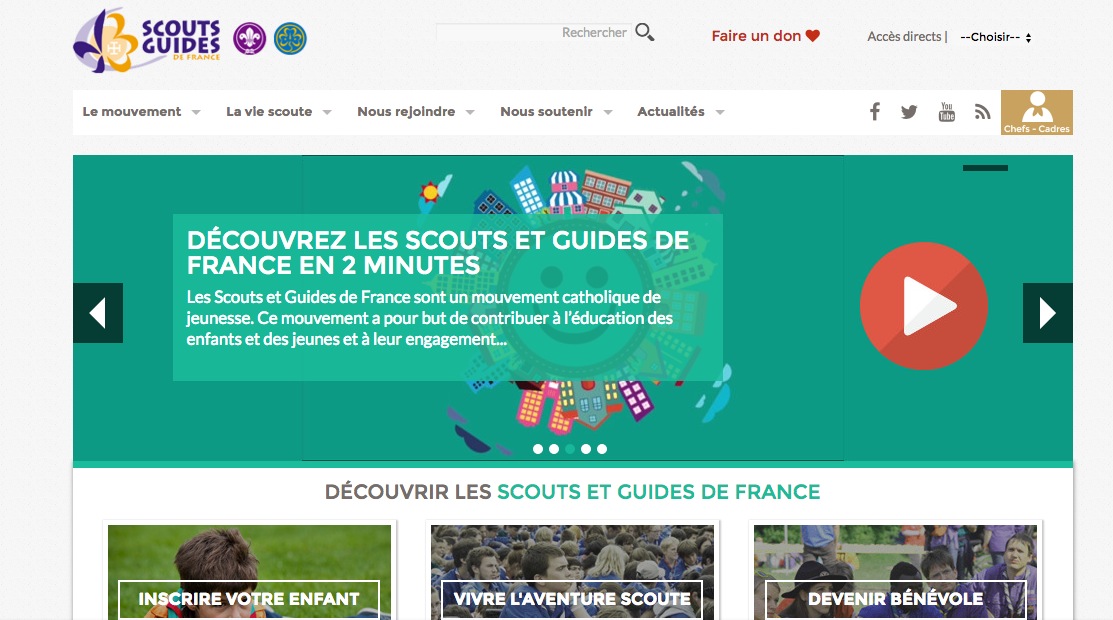This screenshot has width=1113, height=620.
Task: Select the second carousel dot indicator
Action: pos(554,449)
